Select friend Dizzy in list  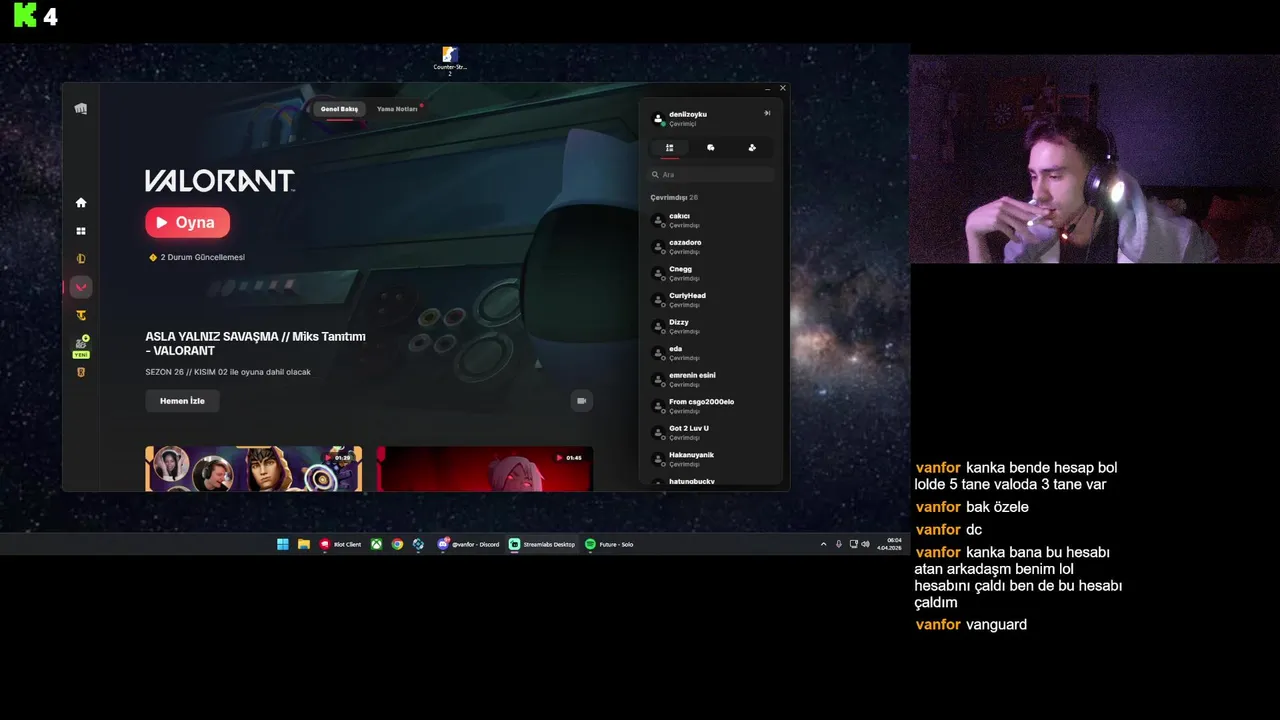point(711,326)
